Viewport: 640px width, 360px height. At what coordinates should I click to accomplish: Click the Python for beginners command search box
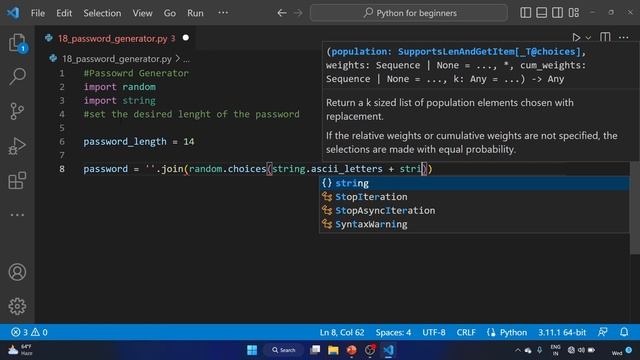pyautogui.click(x=409, y=13)
